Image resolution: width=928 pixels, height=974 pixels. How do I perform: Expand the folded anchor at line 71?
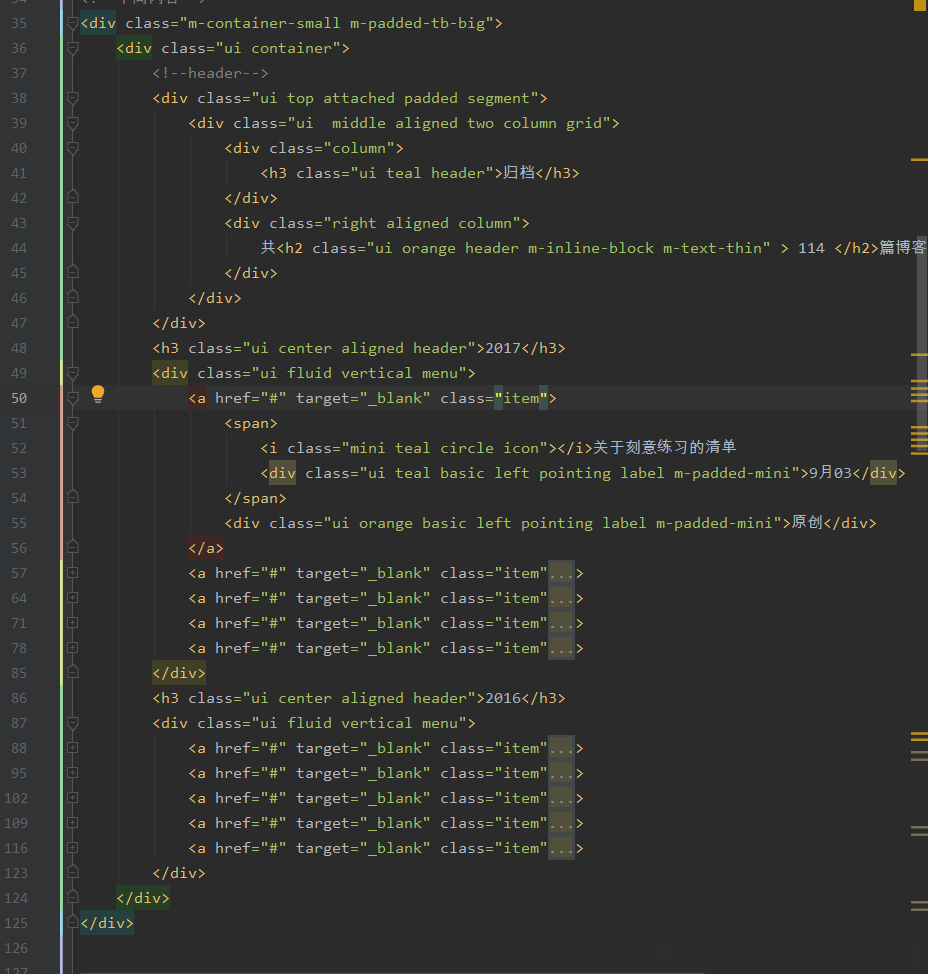point(73,623)
